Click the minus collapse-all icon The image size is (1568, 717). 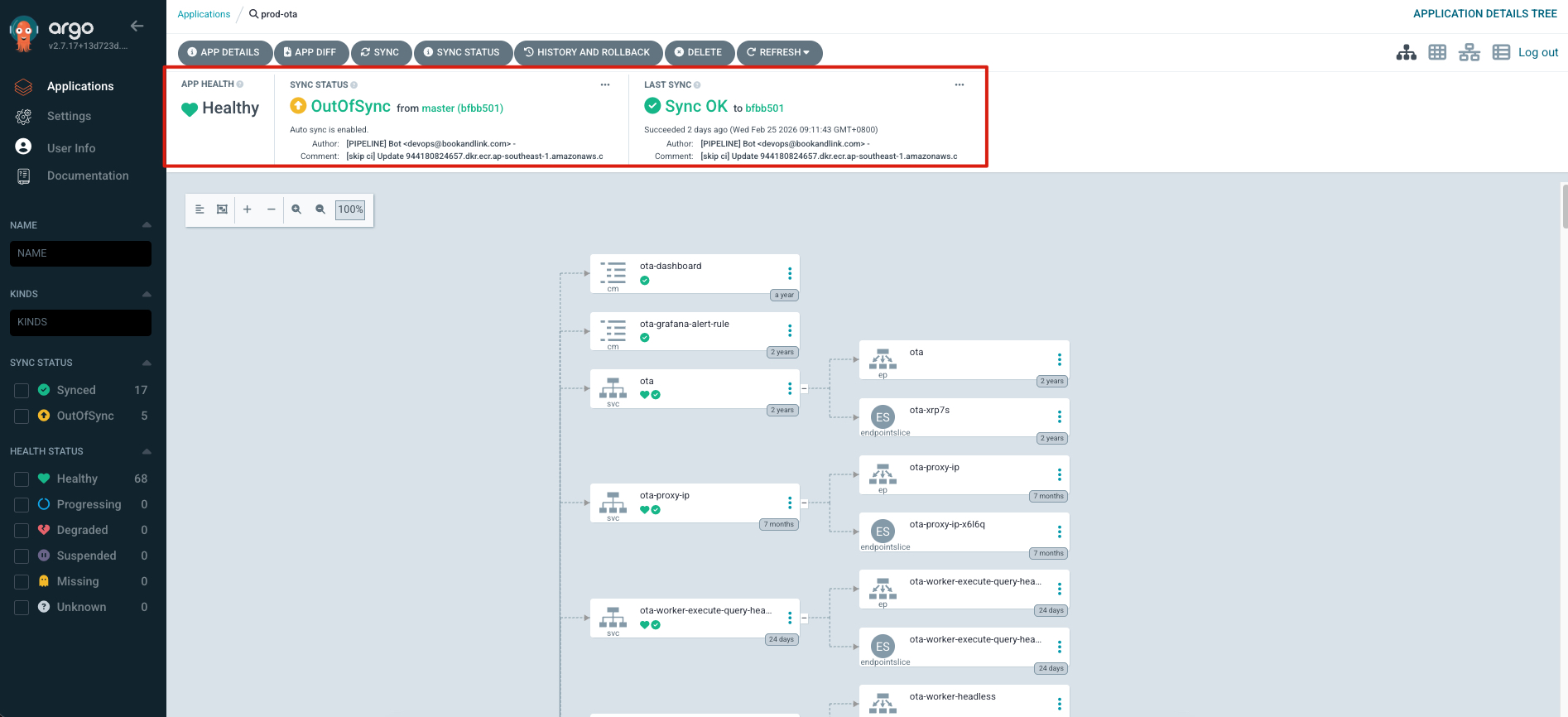click(x=271, y=209)
